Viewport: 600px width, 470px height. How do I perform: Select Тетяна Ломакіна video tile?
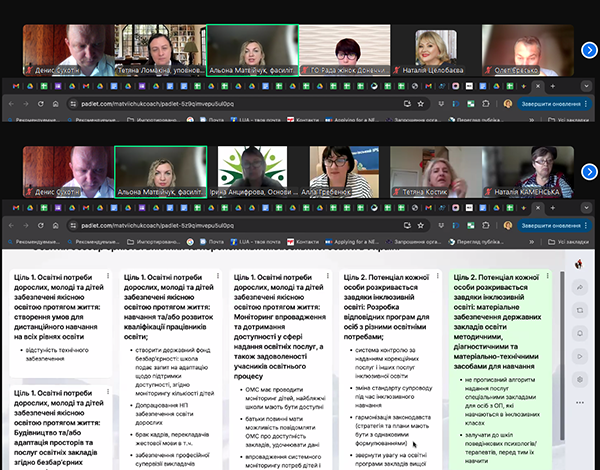pos(160,50)
